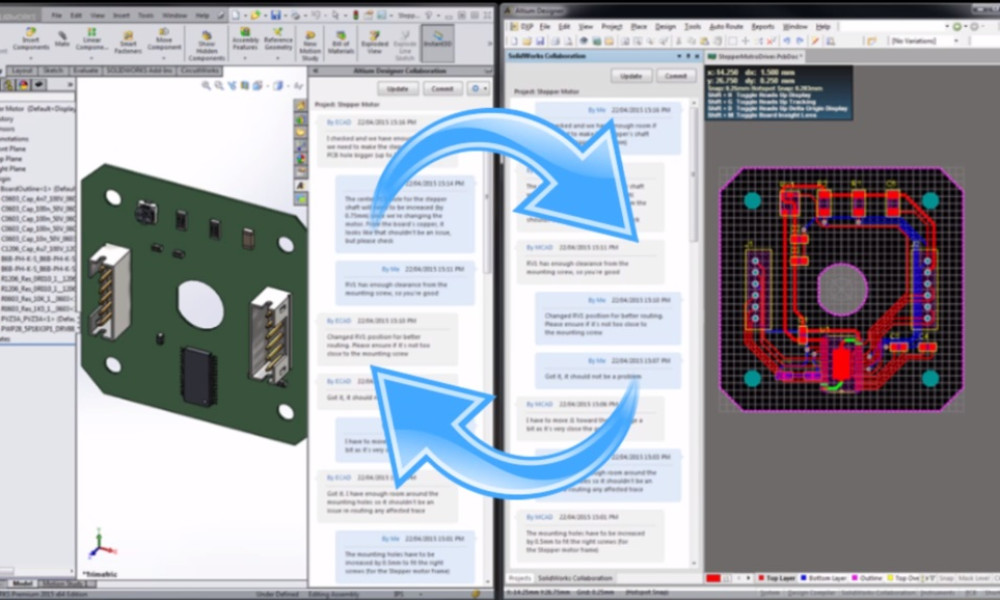1000x600 pixels.
Task: Click the SolidWorks Open file icon
Action: coord(255,15)
